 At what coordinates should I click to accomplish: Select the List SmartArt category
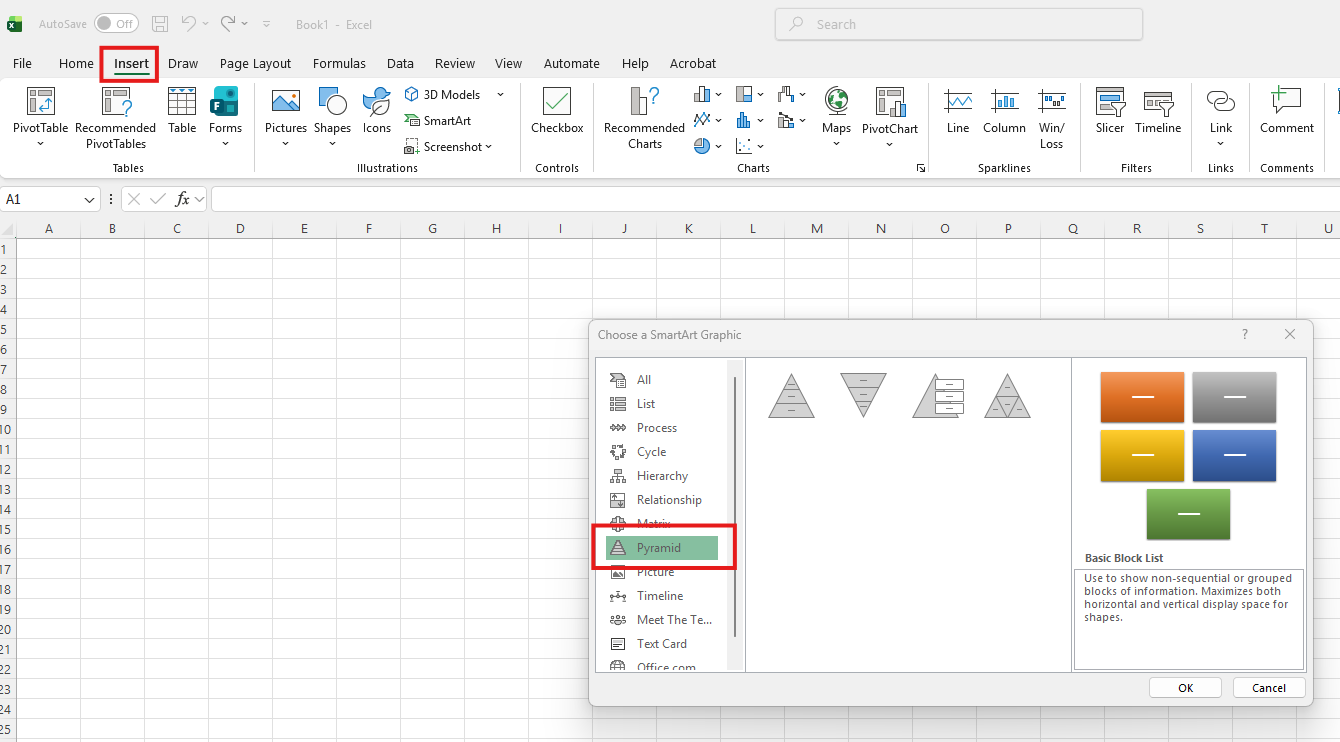point(662,403)
